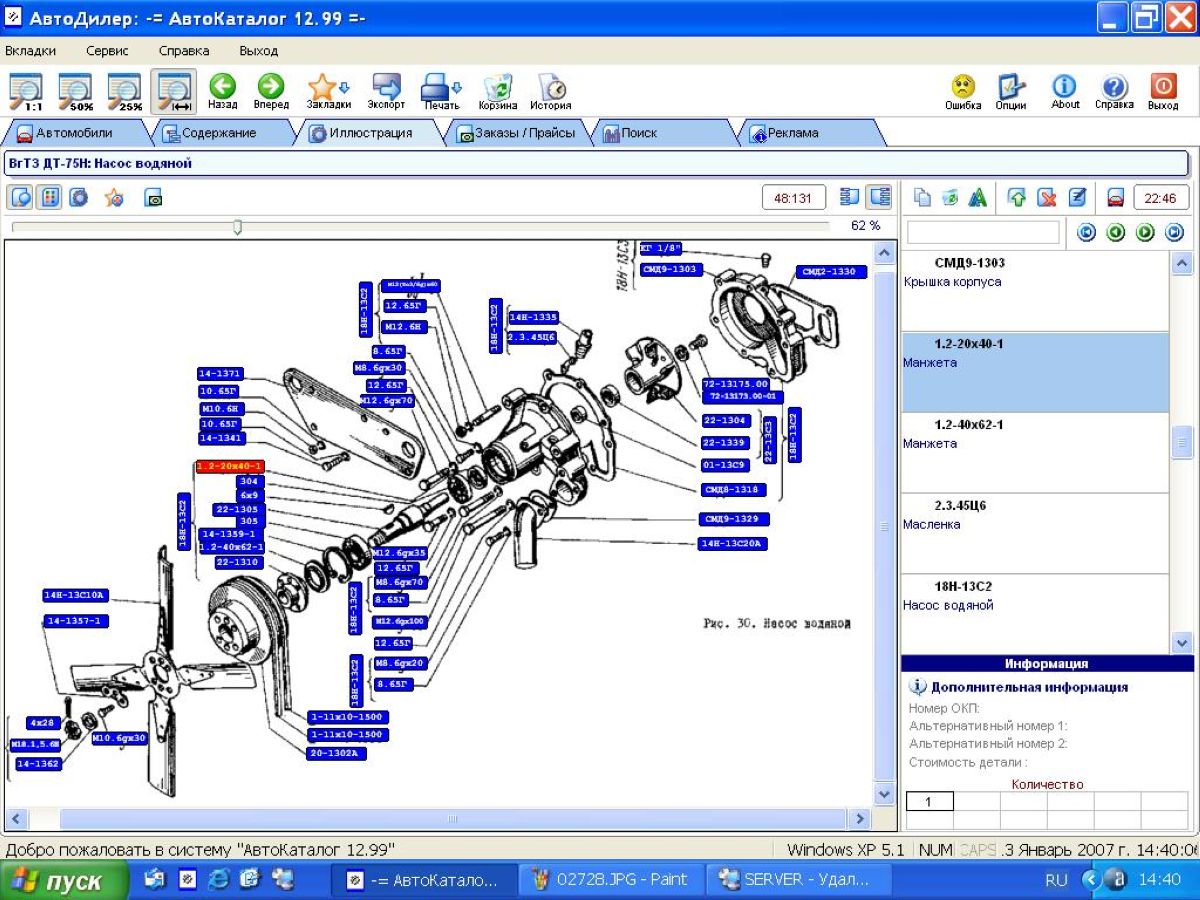The image size is (1200, 900).
Task: Toggle fit-to-width zoom mode
Action: 174,92
